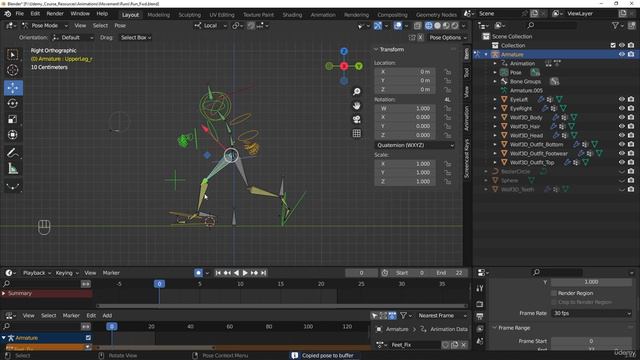Click the Z axis on navigation gizmo

pyautogui.click(x=344, y=51)
